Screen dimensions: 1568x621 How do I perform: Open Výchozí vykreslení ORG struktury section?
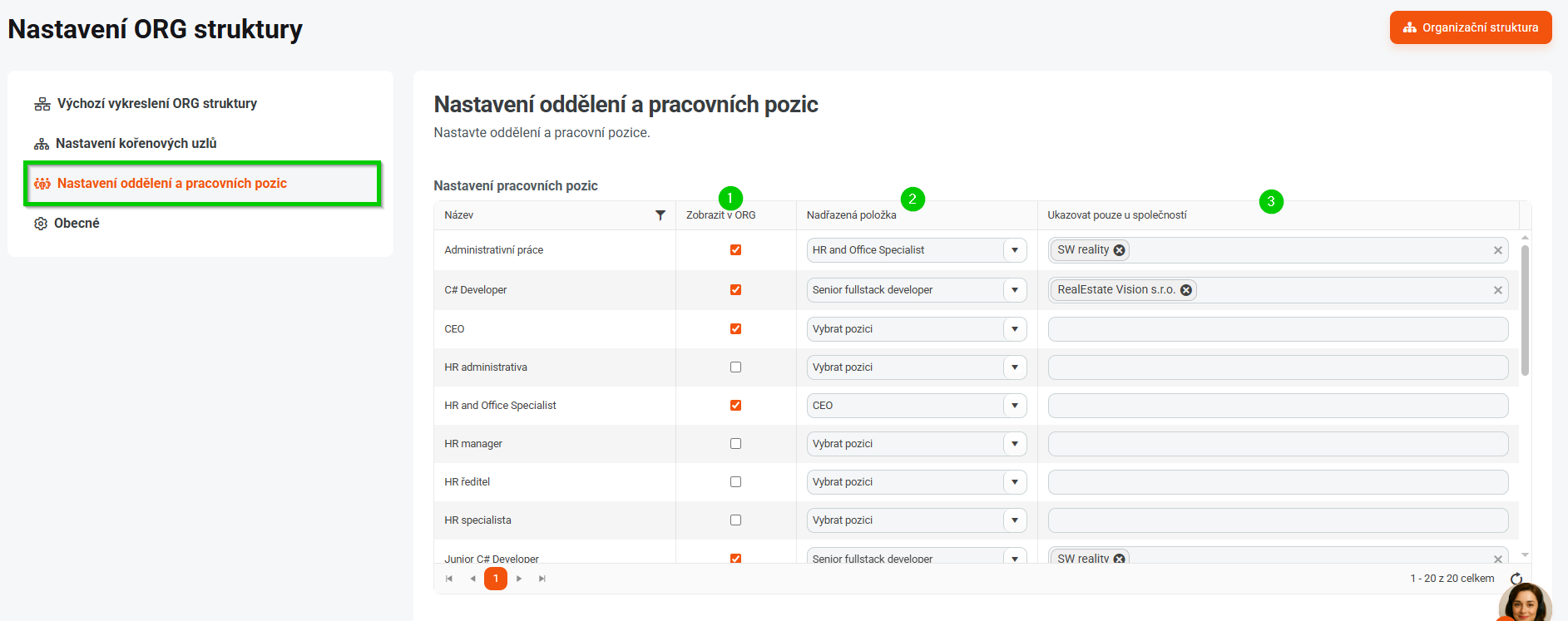(x=156, y=104)
